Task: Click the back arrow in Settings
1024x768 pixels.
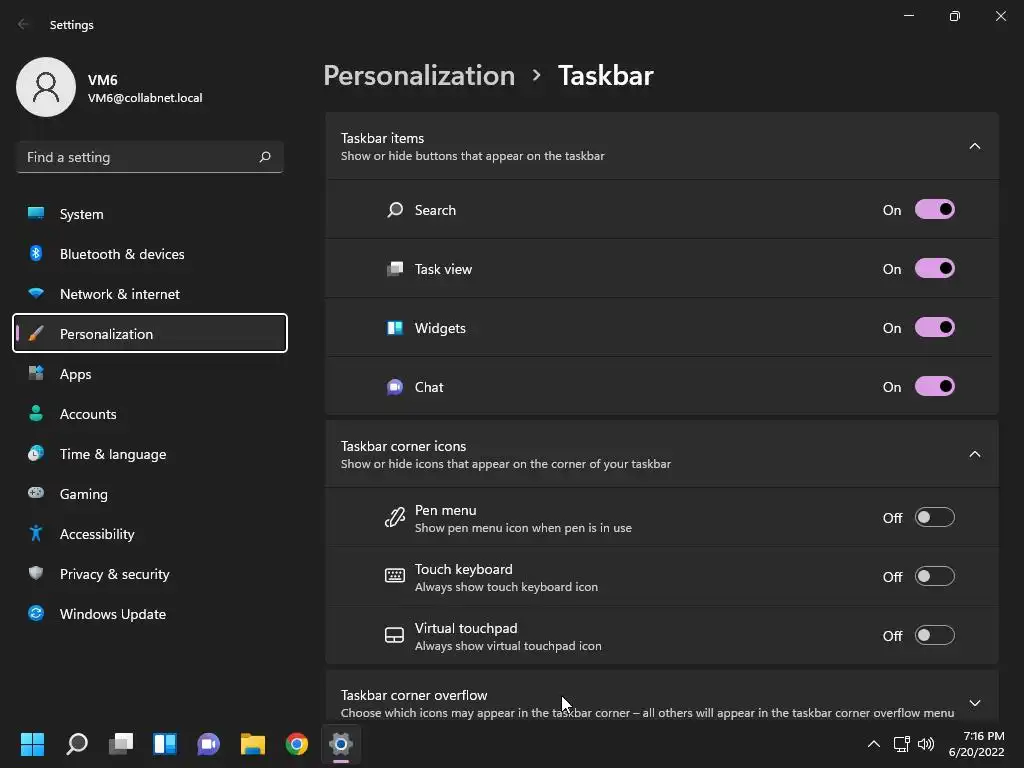Action: tap(24, 24)
